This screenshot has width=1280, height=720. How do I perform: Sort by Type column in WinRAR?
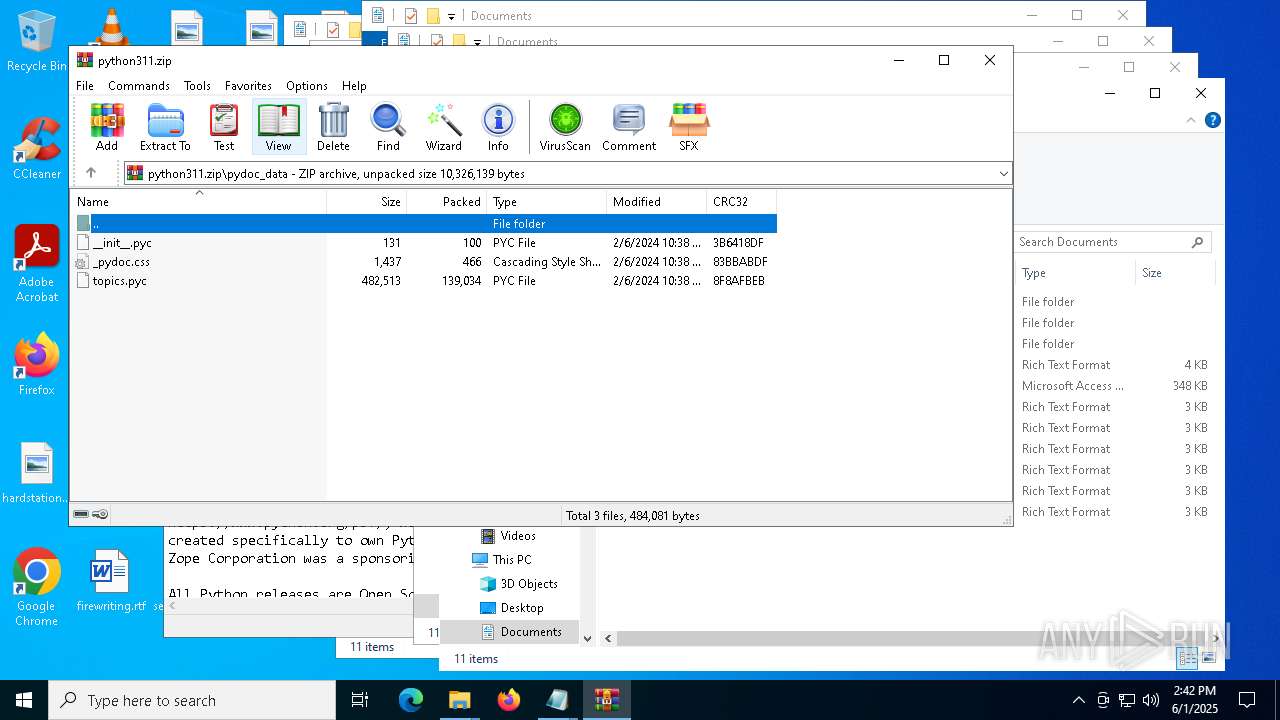coord(546,201)
